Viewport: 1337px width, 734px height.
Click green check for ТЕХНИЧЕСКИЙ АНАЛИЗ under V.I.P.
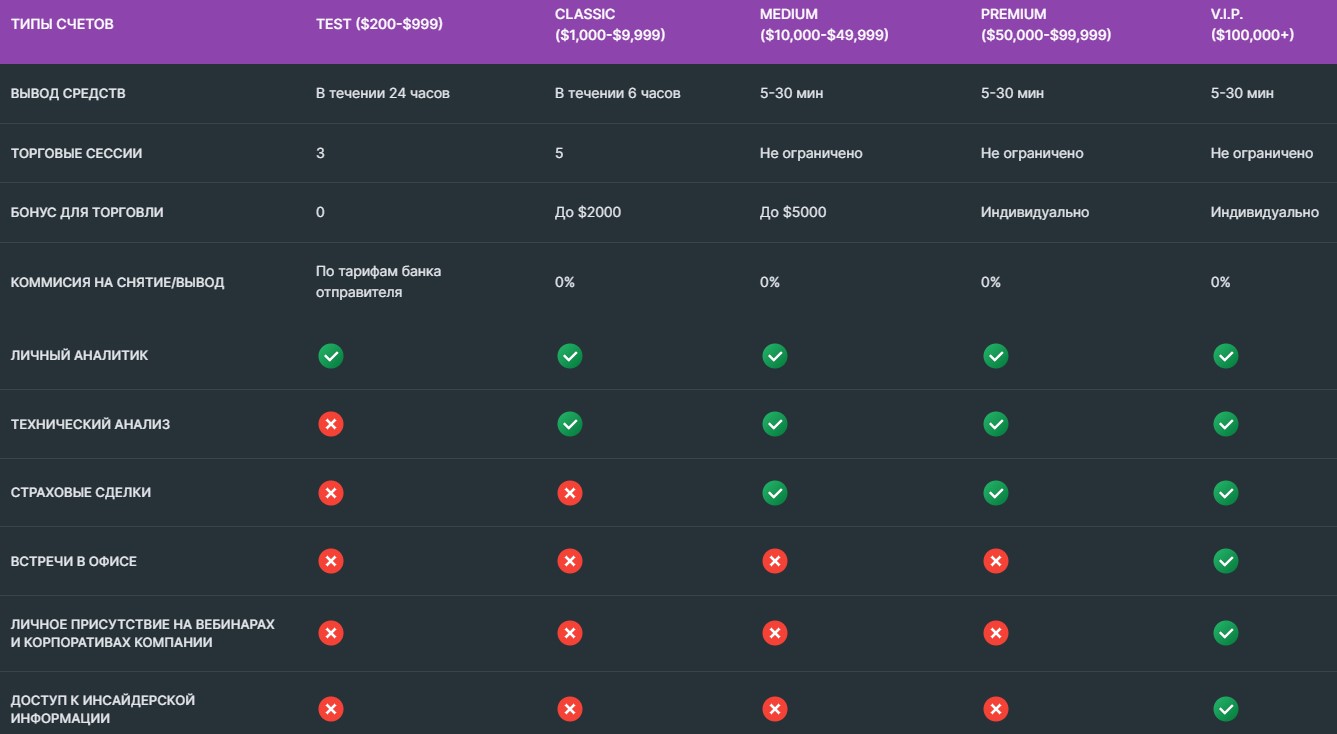pyautogui.click(x=1226, y=424)
